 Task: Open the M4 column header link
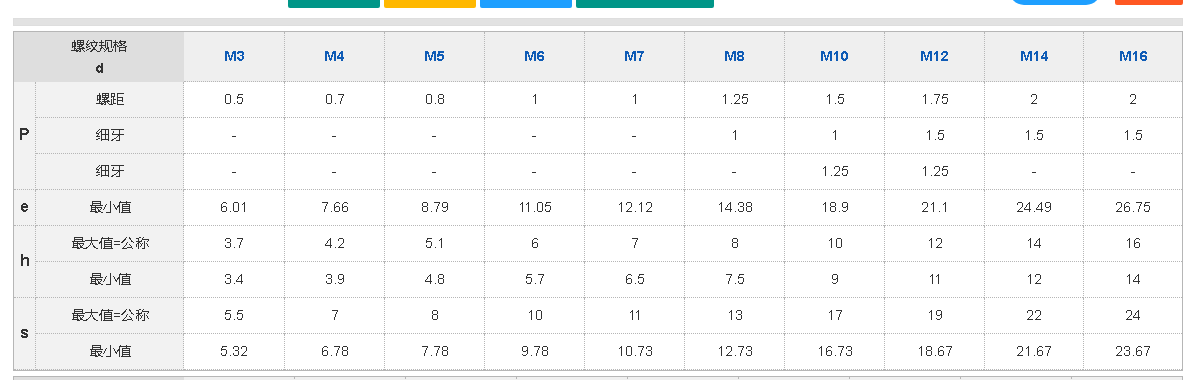[334, 56]
